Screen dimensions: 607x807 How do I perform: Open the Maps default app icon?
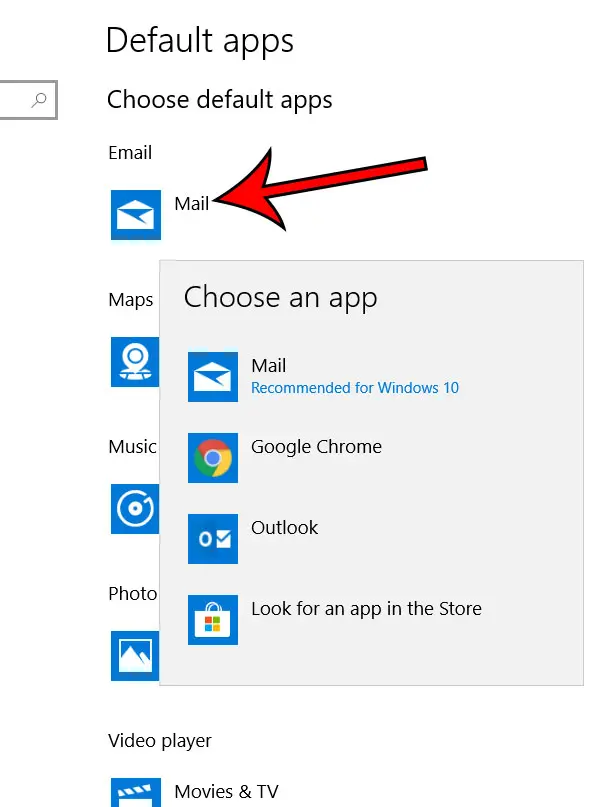coord(135,362)
